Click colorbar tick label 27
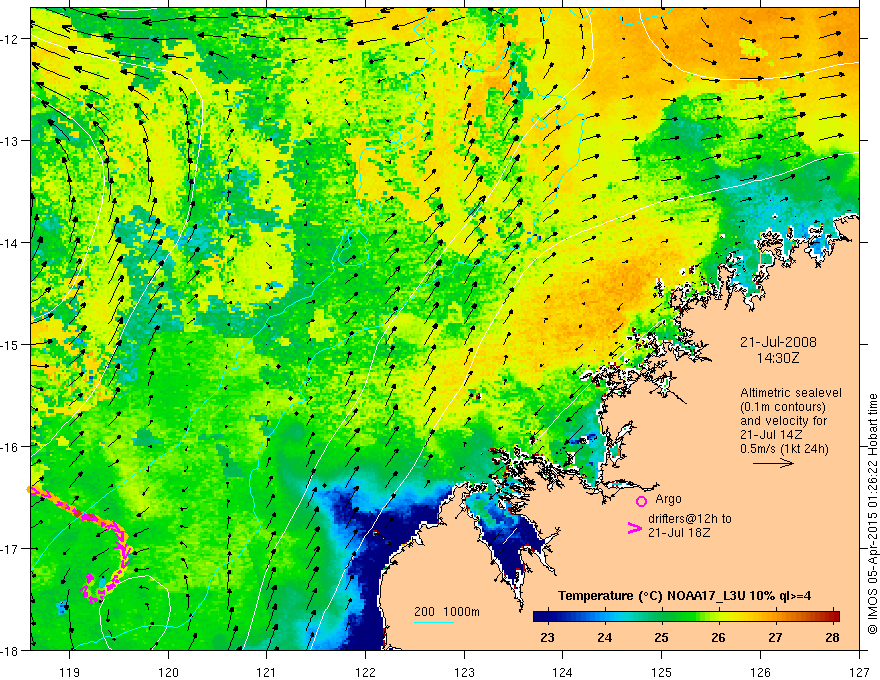The image size is (880, 680). point(776,637)
